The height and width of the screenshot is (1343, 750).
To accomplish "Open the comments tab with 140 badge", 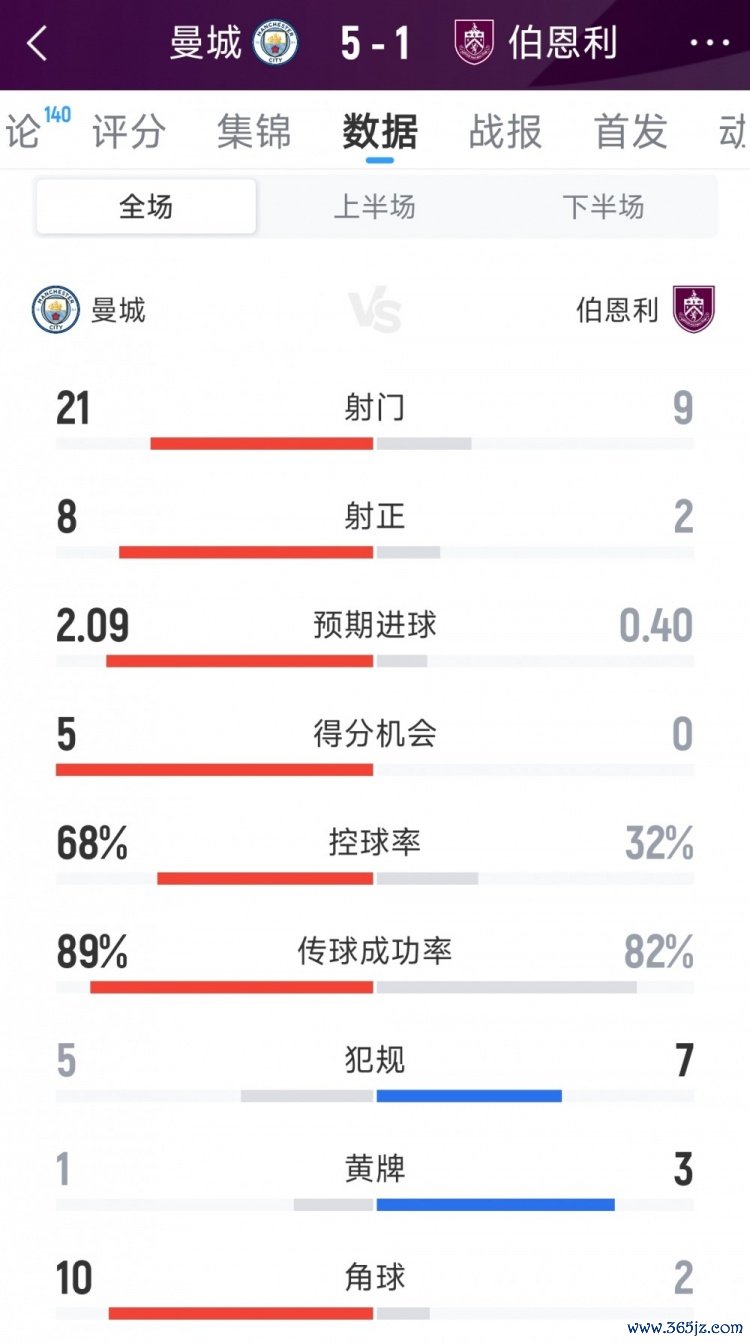I will [x=24, y=132].
